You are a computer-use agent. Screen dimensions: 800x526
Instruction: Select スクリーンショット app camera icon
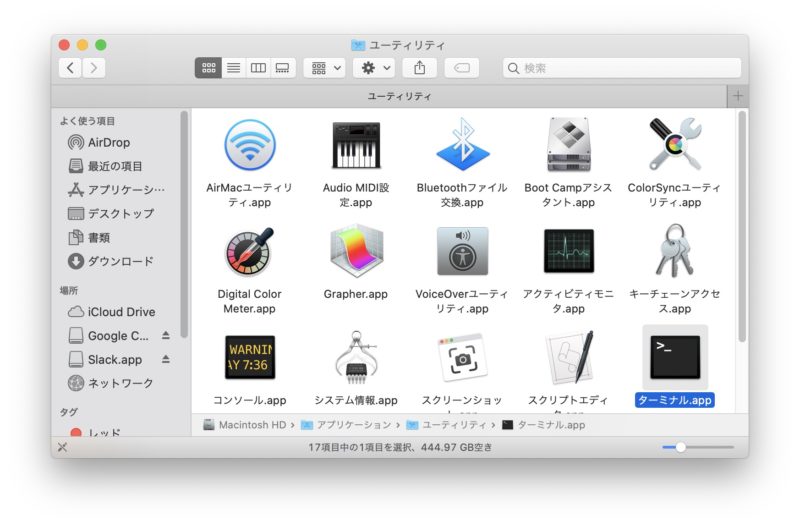coord(463,358)
